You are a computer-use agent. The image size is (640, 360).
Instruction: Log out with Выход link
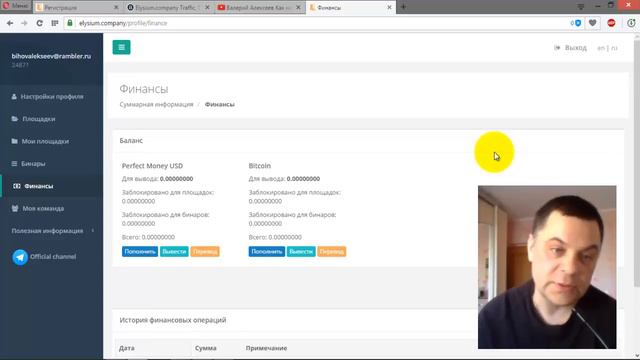[x=571, y=48]
